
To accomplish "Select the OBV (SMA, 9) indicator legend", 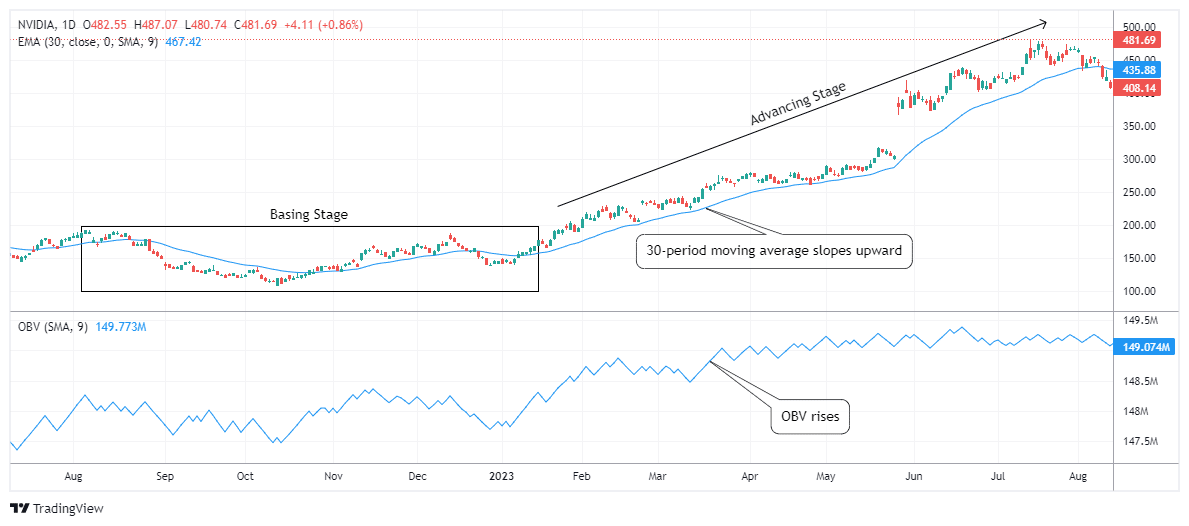I will click(x=53, y=327).
